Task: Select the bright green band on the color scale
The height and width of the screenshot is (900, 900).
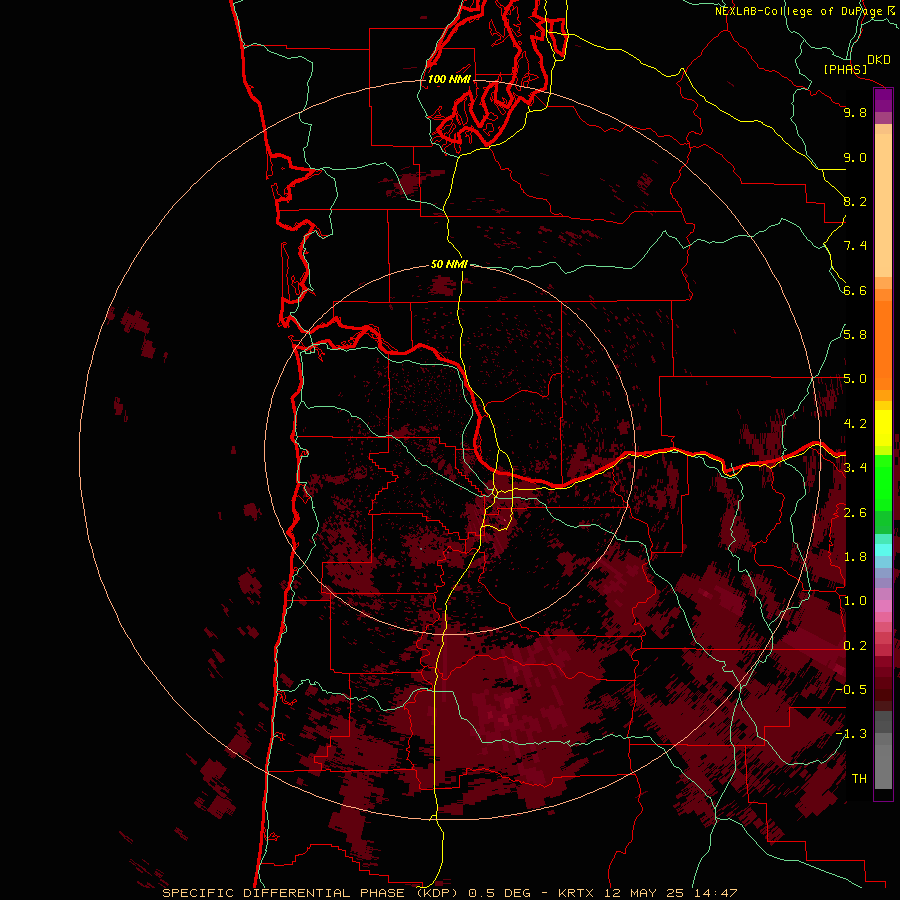Action: (883, 482)
